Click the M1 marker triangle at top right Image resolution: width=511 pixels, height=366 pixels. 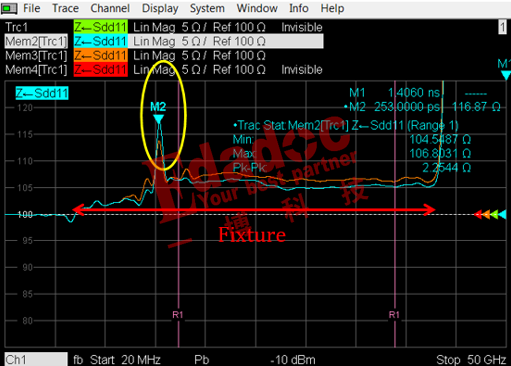(506, 75)
